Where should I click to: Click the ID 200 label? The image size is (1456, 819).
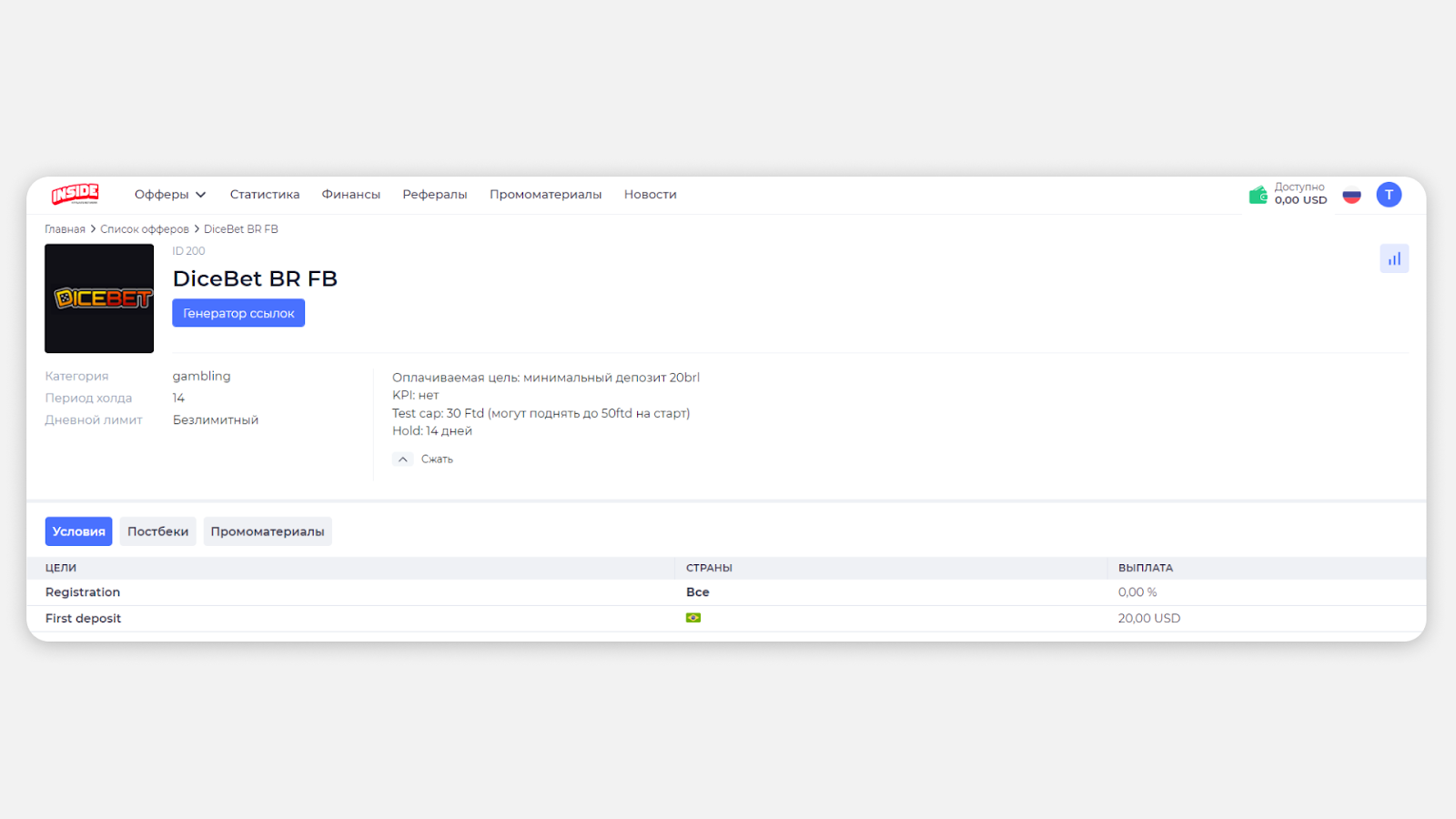[x=189, y=251]
